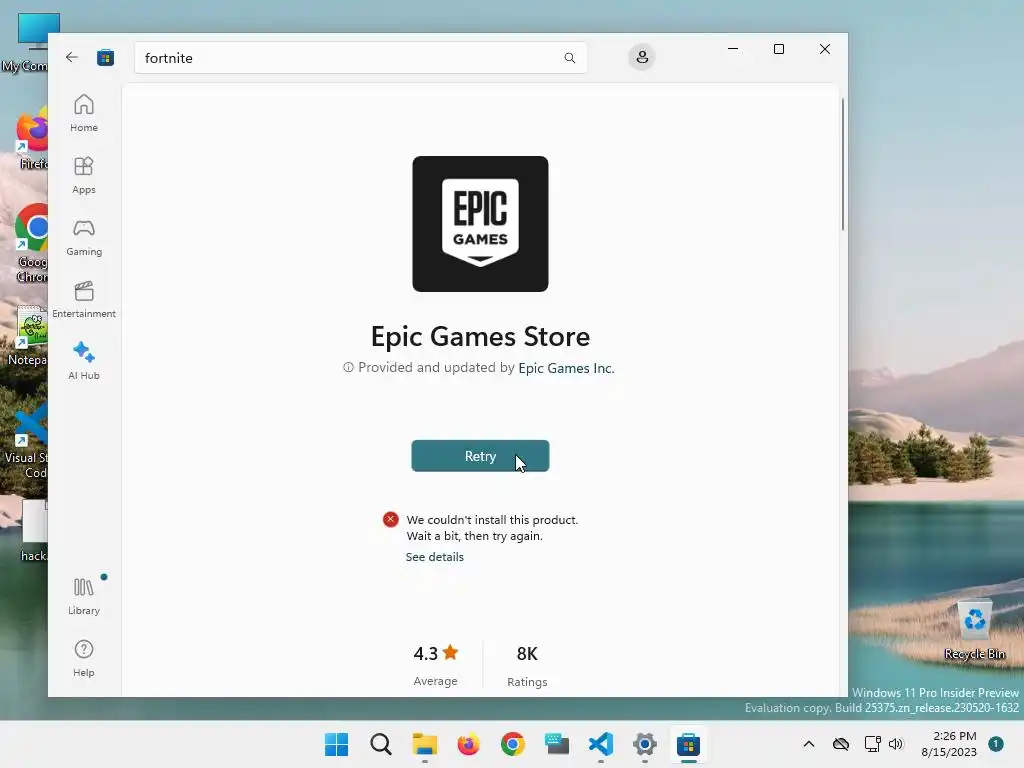The height and width of the screenshot is (768, 1024).
Task: Minimize the Microsoft Store window
Action: coord(733,49)
